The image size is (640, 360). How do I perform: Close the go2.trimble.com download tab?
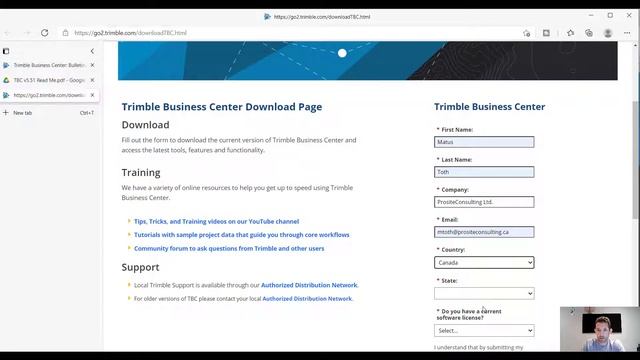click(92, 95)
